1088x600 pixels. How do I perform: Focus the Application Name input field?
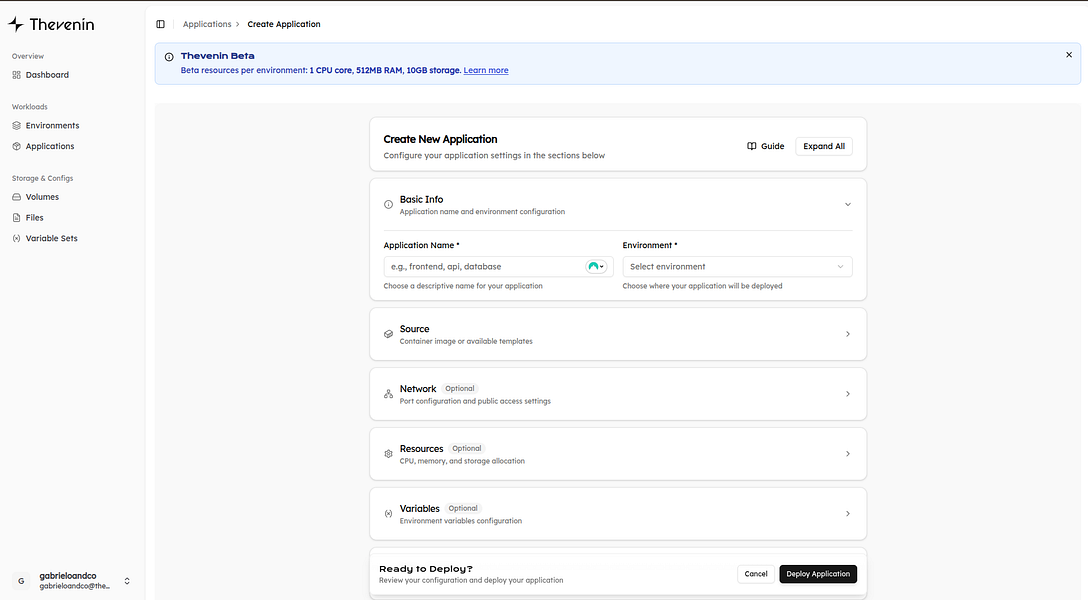[482, 267]
